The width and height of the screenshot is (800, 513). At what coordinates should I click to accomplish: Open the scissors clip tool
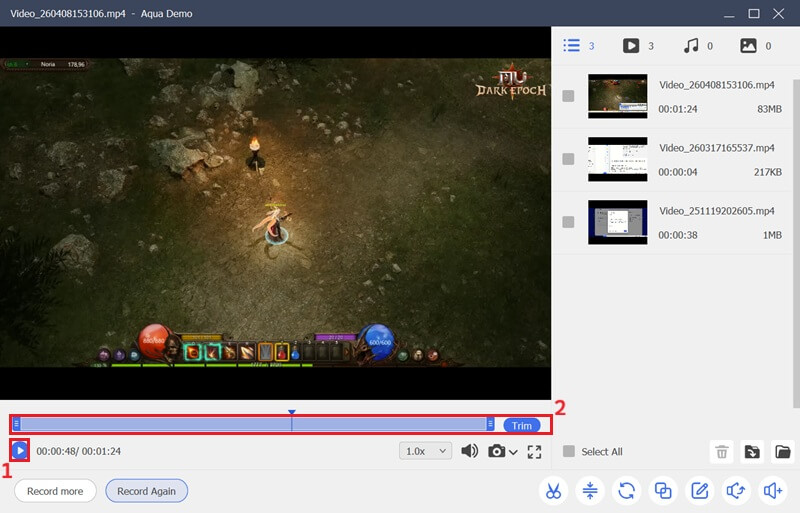tap(553, 491)
